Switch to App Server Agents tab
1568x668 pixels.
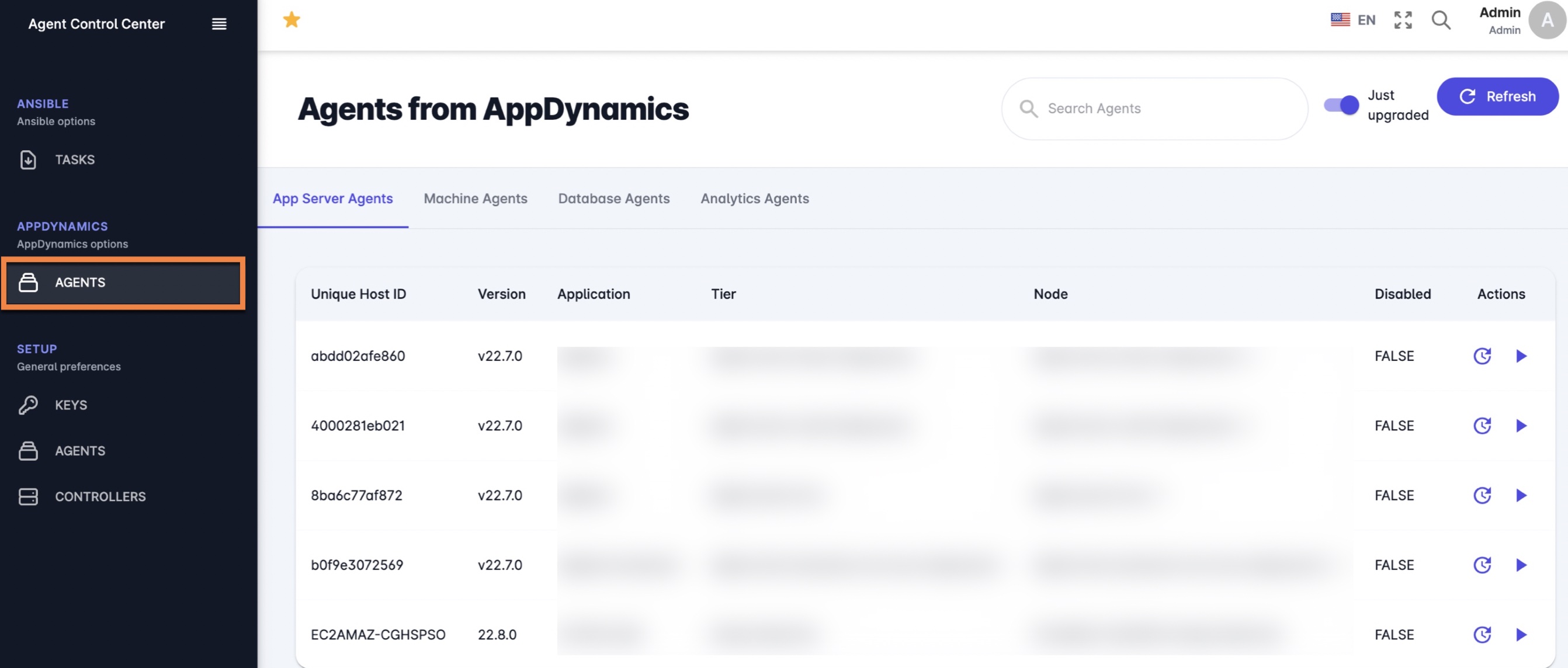click(332, 199)
